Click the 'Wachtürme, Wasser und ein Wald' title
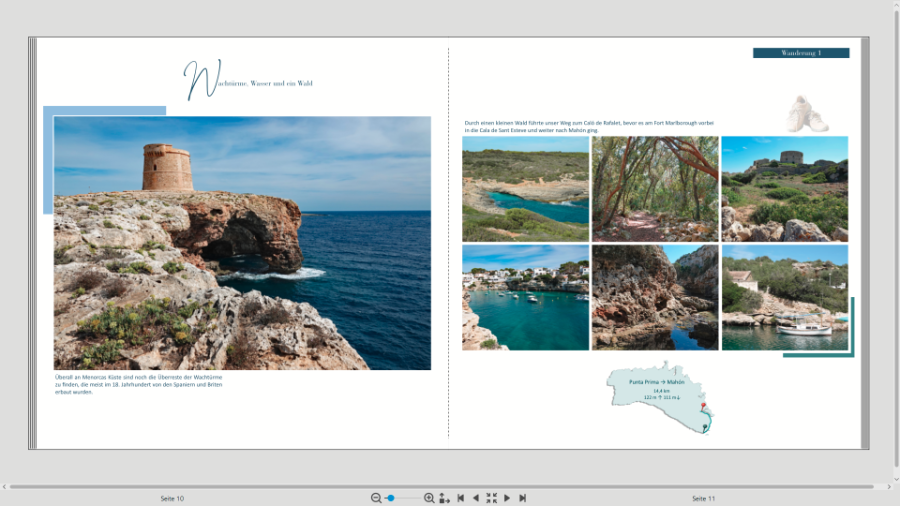Image resolution: width=900 pixels, height=506 pixels. [250, 82]
